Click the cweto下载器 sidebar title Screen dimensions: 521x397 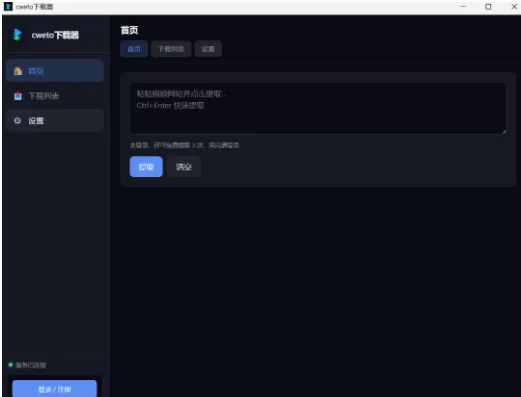click(55, 35)
